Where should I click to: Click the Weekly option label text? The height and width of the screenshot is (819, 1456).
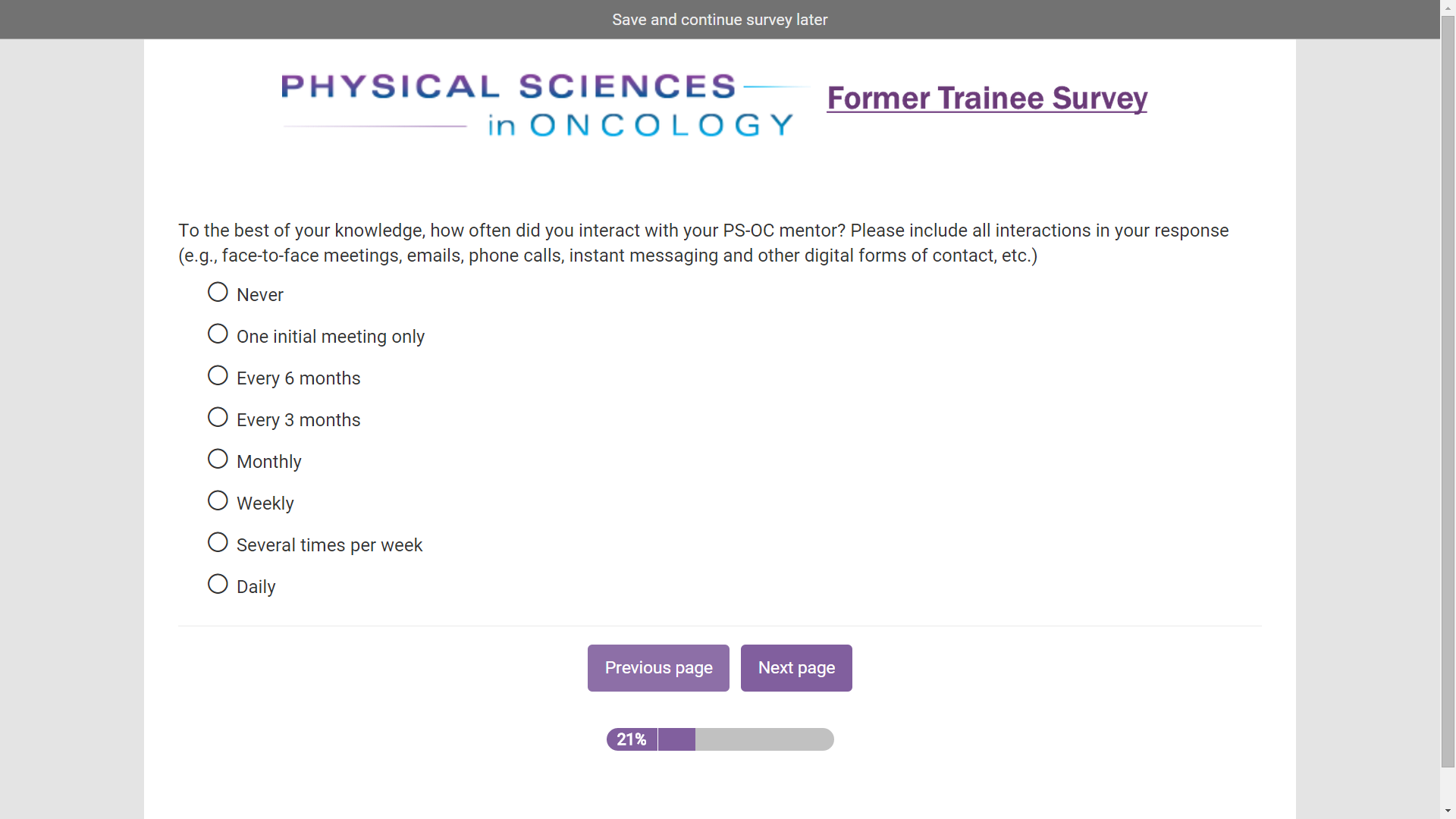pyautogui.click(x=265, y=504)
